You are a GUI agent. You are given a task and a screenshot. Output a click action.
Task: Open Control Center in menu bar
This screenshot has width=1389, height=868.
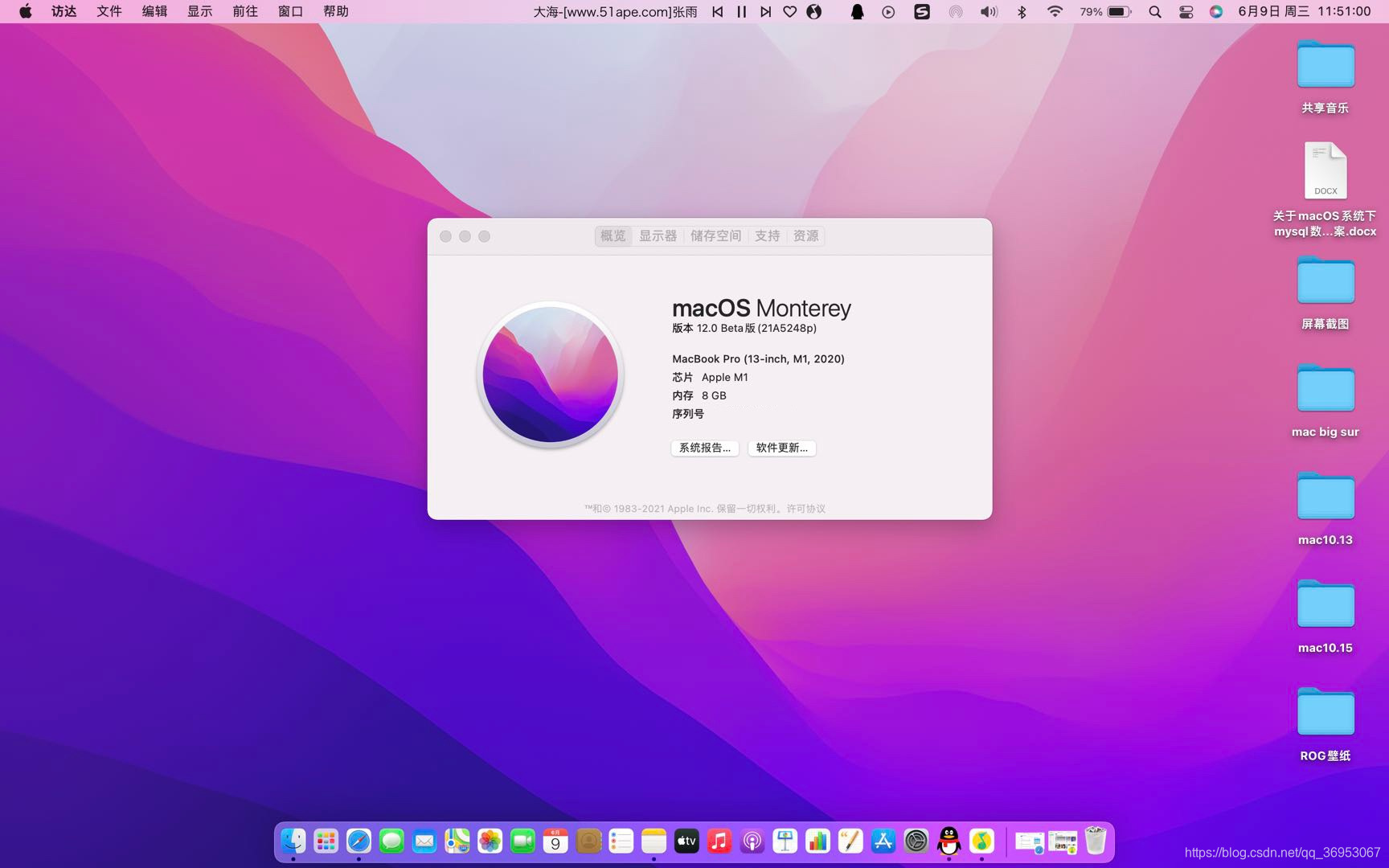[1186, 11]
